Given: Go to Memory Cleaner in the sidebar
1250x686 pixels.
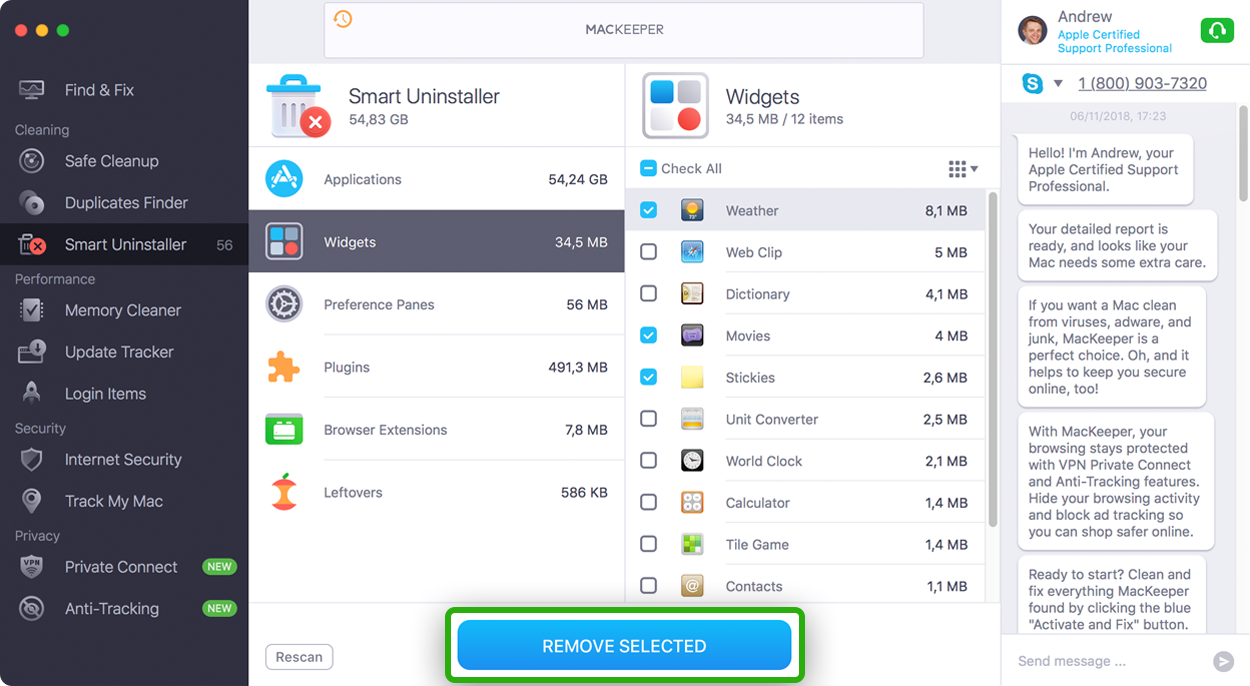Looking at the screenshot, I should [x=124, y=311].
